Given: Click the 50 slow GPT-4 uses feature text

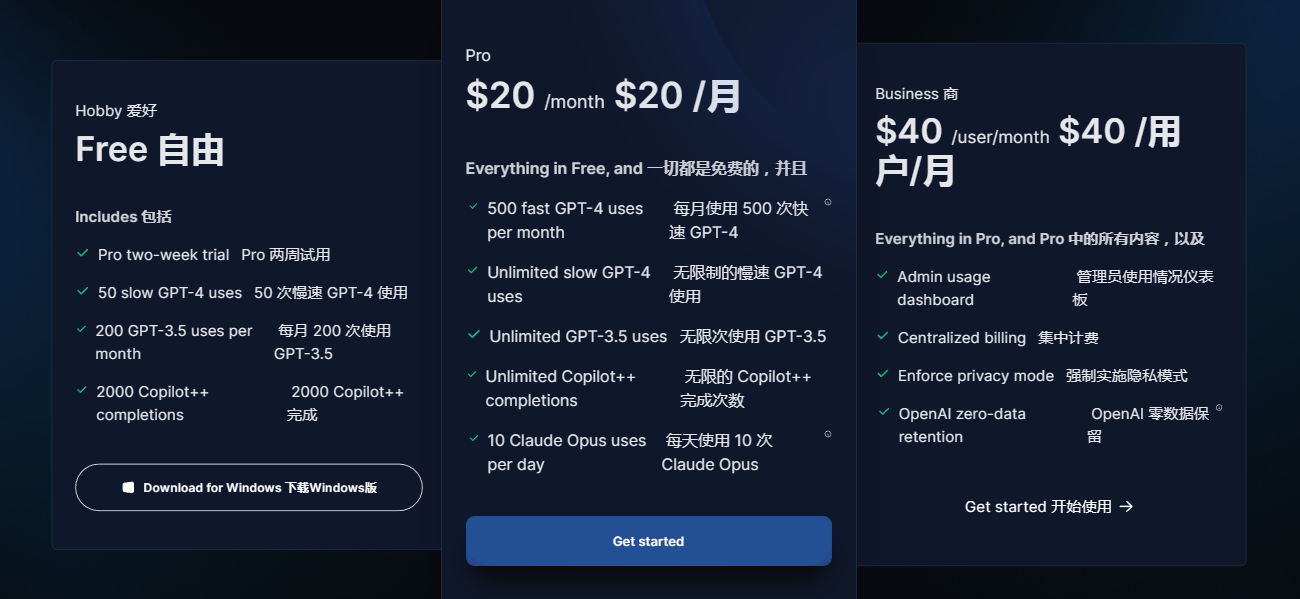Looking at the screenshot, I should (x=170, y=293).
